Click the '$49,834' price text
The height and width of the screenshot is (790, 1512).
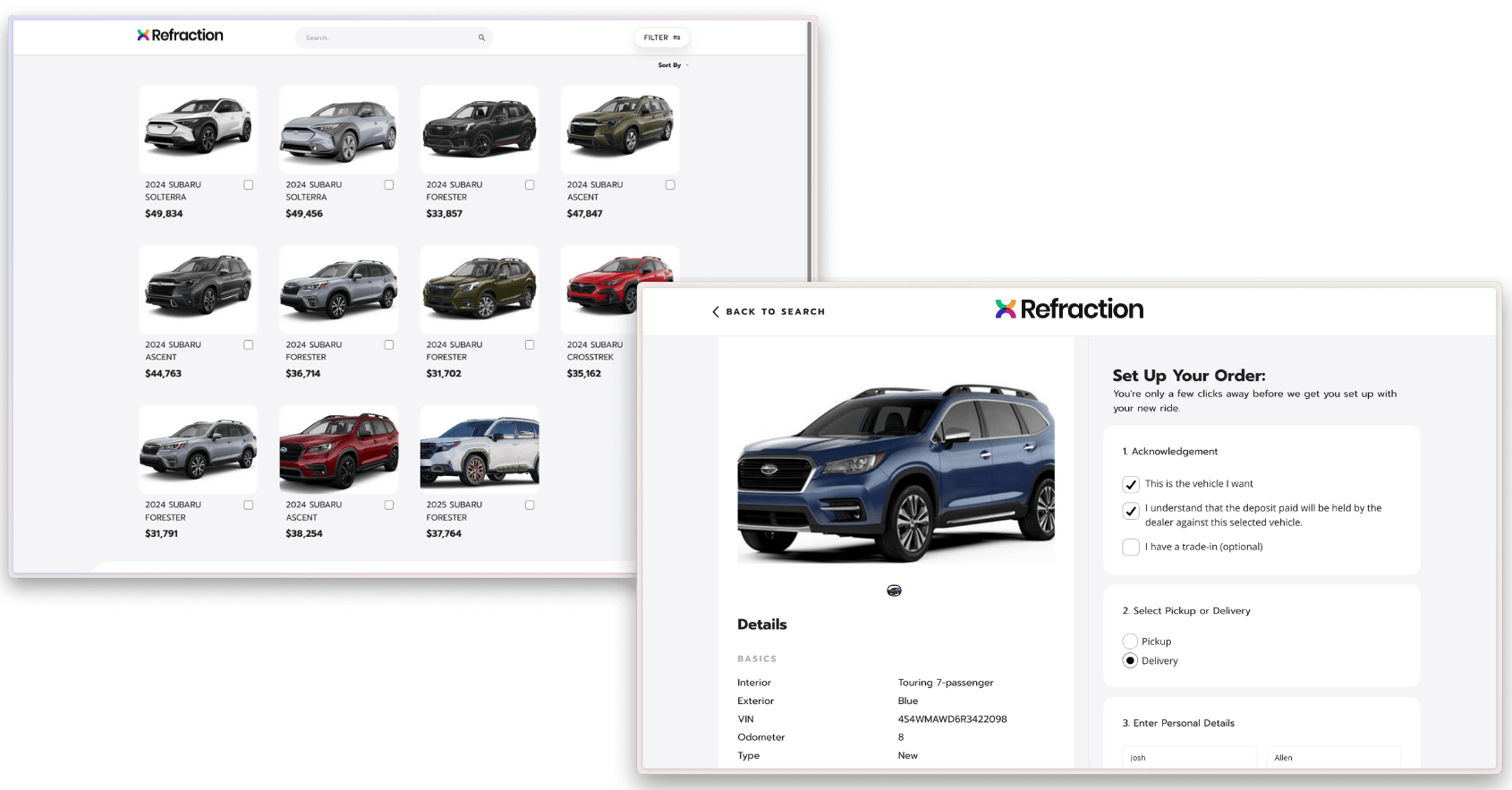[164, 214]
